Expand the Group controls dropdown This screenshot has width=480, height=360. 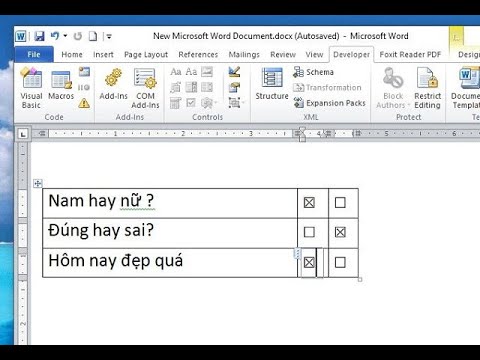click(x=235, y=103)
